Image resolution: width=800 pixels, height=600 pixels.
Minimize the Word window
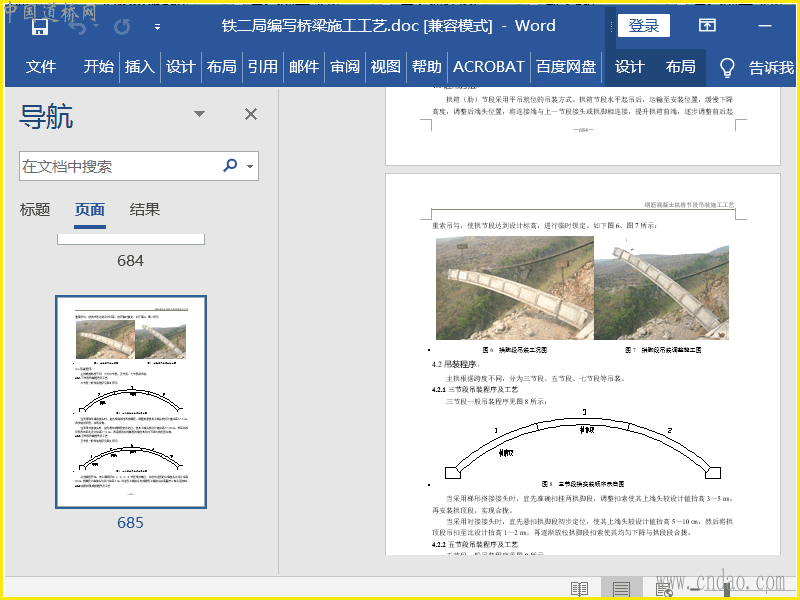(x=764, y=26)
